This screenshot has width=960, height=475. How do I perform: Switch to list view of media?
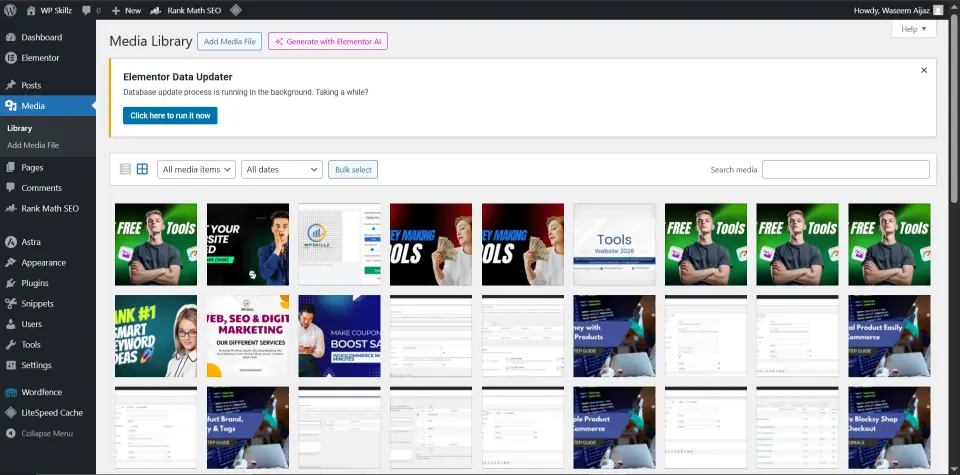pyautogui.click(x=126, y=170)
